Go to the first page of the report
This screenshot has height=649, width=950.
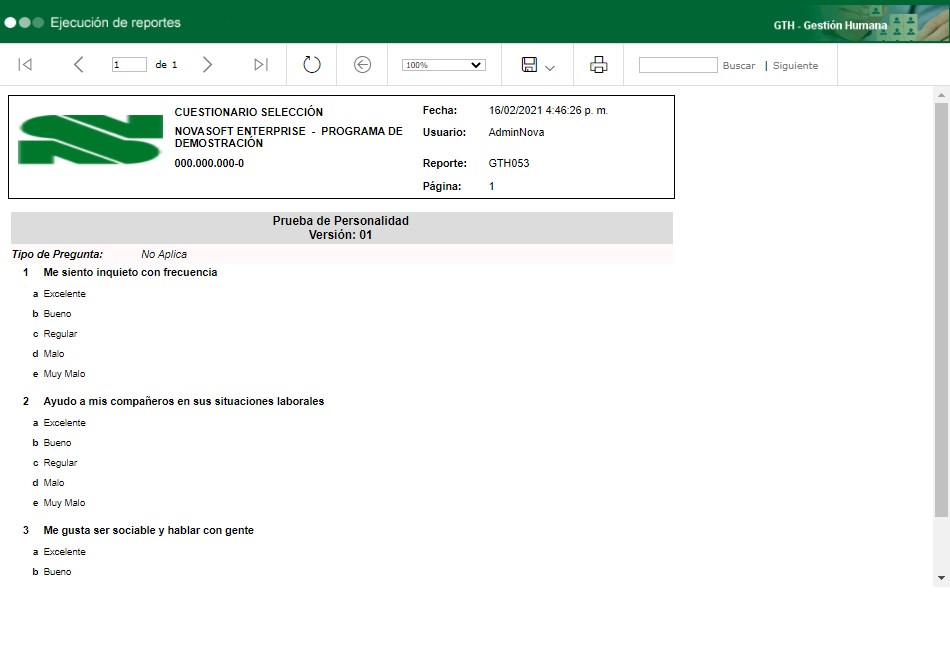click(26, 65)
